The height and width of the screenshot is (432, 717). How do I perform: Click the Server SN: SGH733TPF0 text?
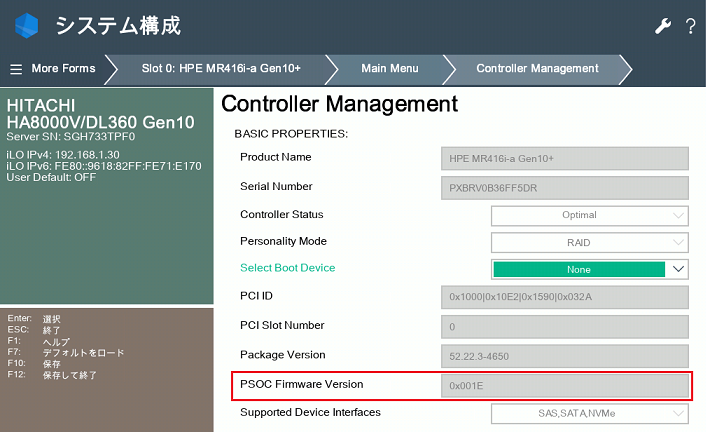click(70, 137)
